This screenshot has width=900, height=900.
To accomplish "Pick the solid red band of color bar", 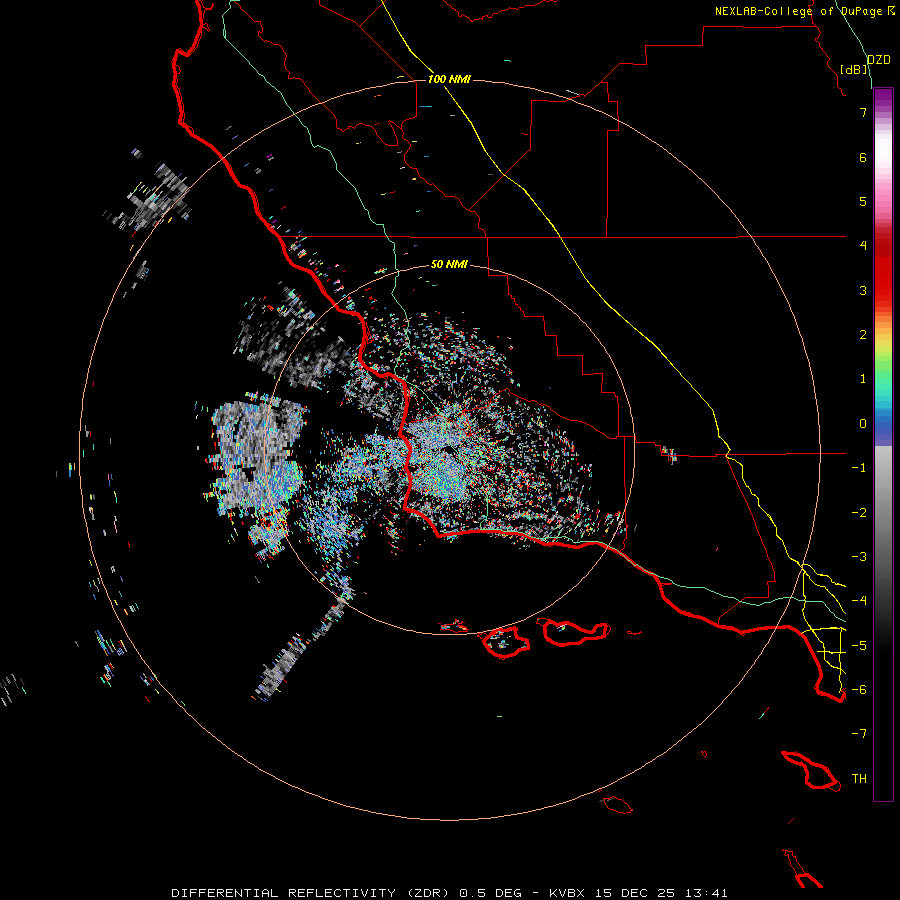I will pos(883,276).
